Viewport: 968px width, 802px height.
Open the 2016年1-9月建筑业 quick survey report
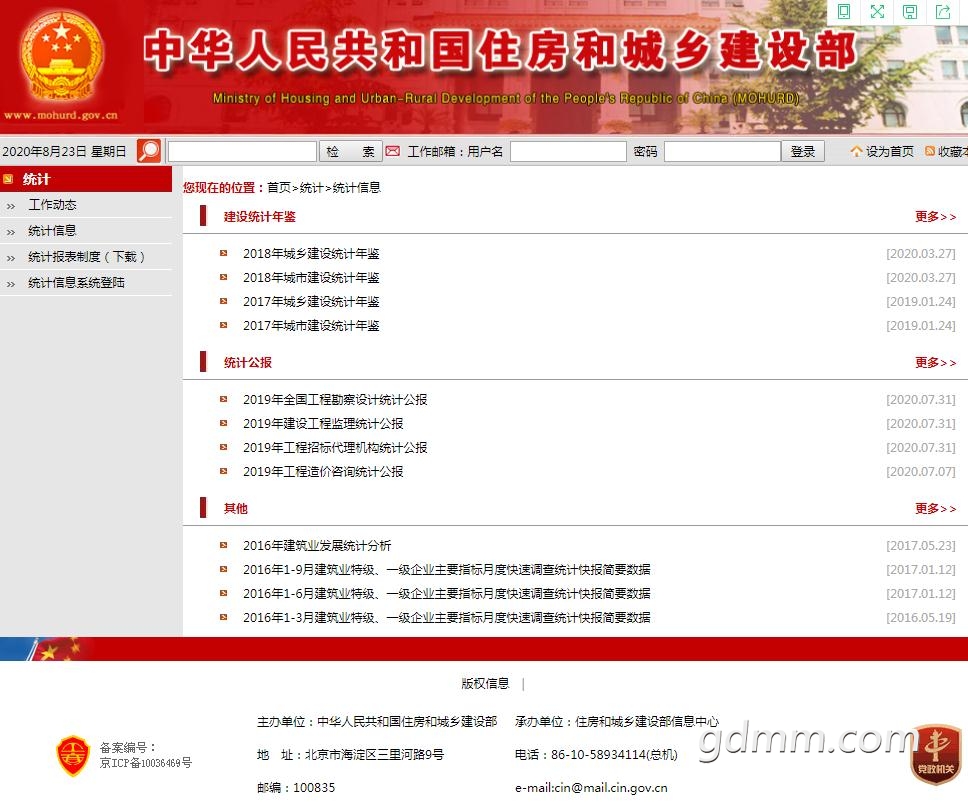tap(447, 570)
